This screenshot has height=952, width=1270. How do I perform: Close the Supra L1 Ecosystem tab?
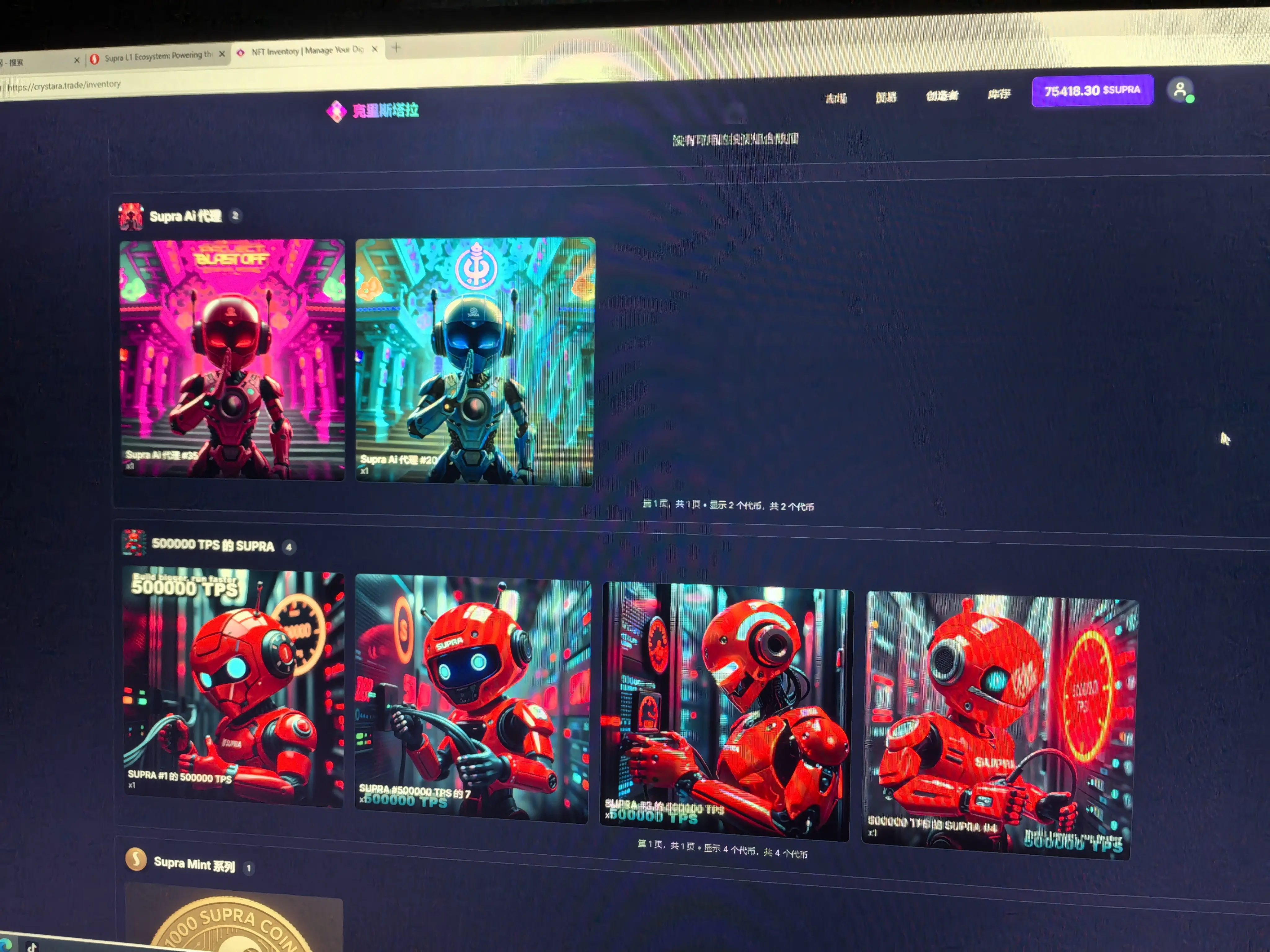pyautogui.click(x=222, y=54)
